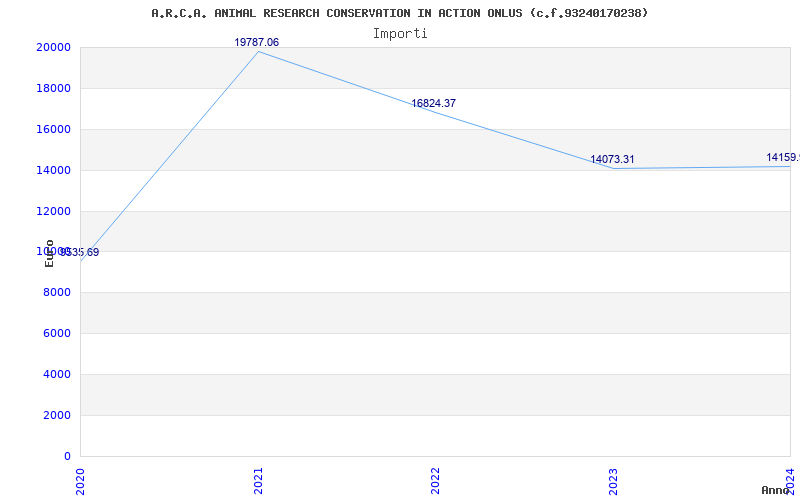Click the 12000 y-axis value
This screenshot has height=500, width=800.
53,211
